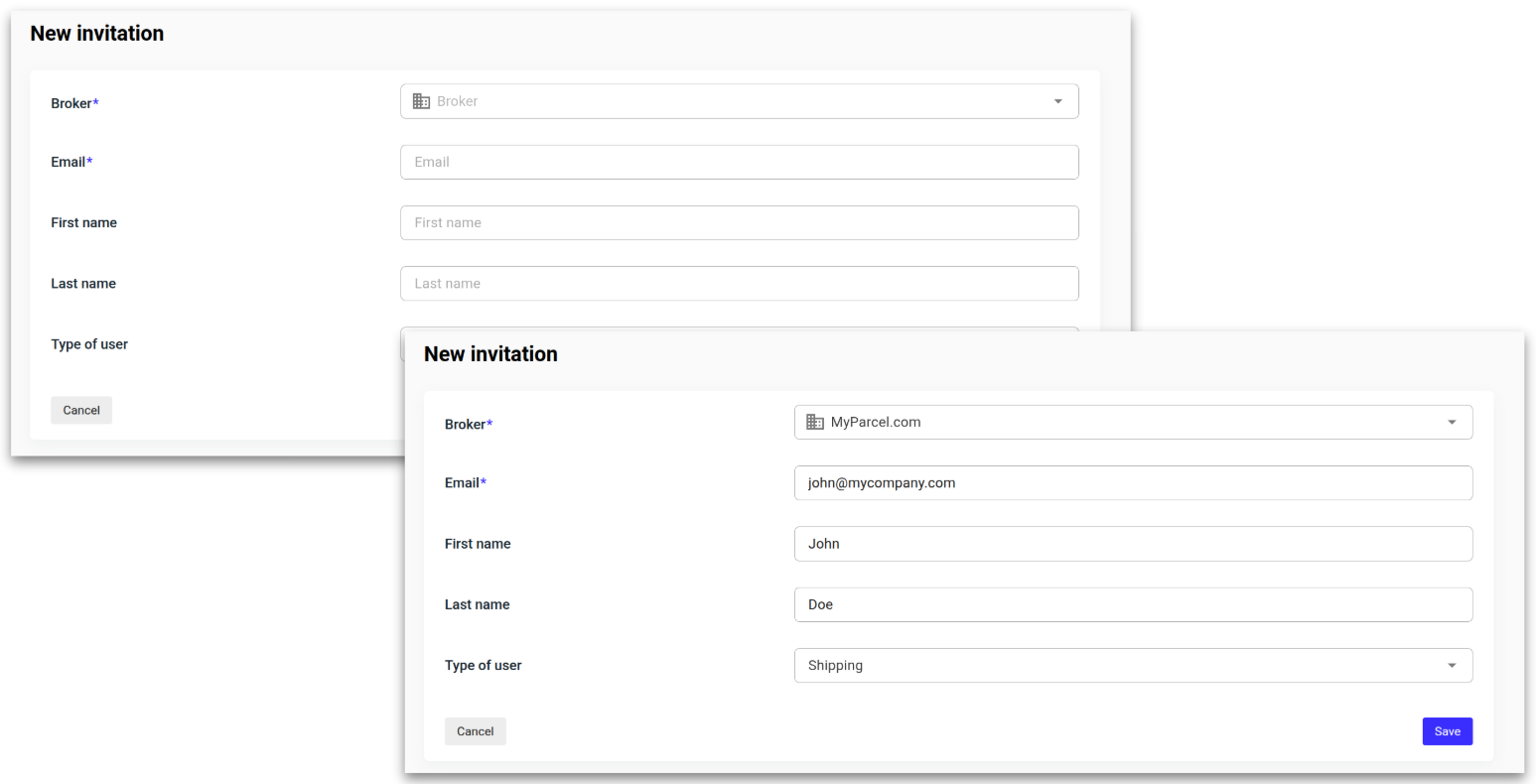
Task: Click the New invitation title on the front dialog
Action: (490, 353)
